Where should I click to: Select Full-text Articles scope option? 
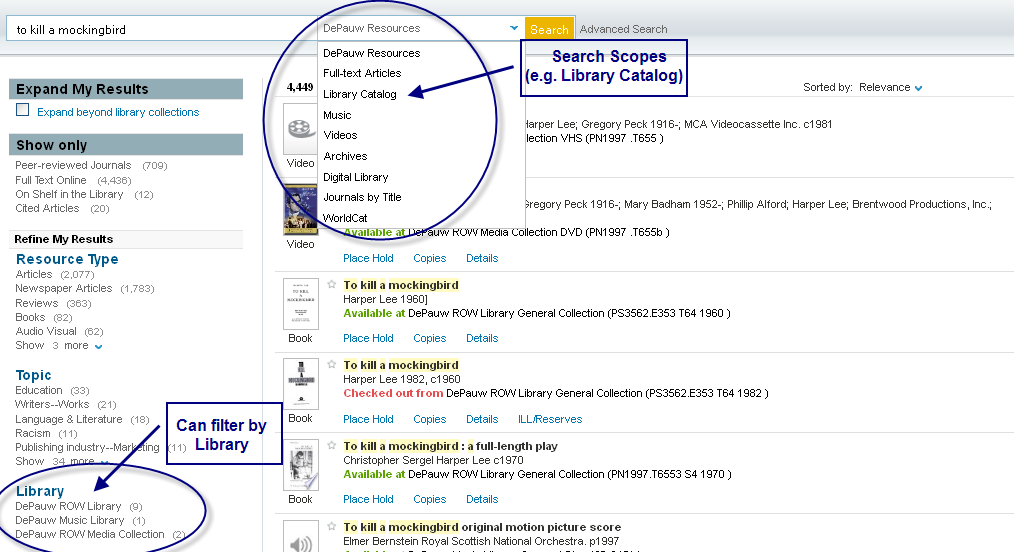(362, 73)
